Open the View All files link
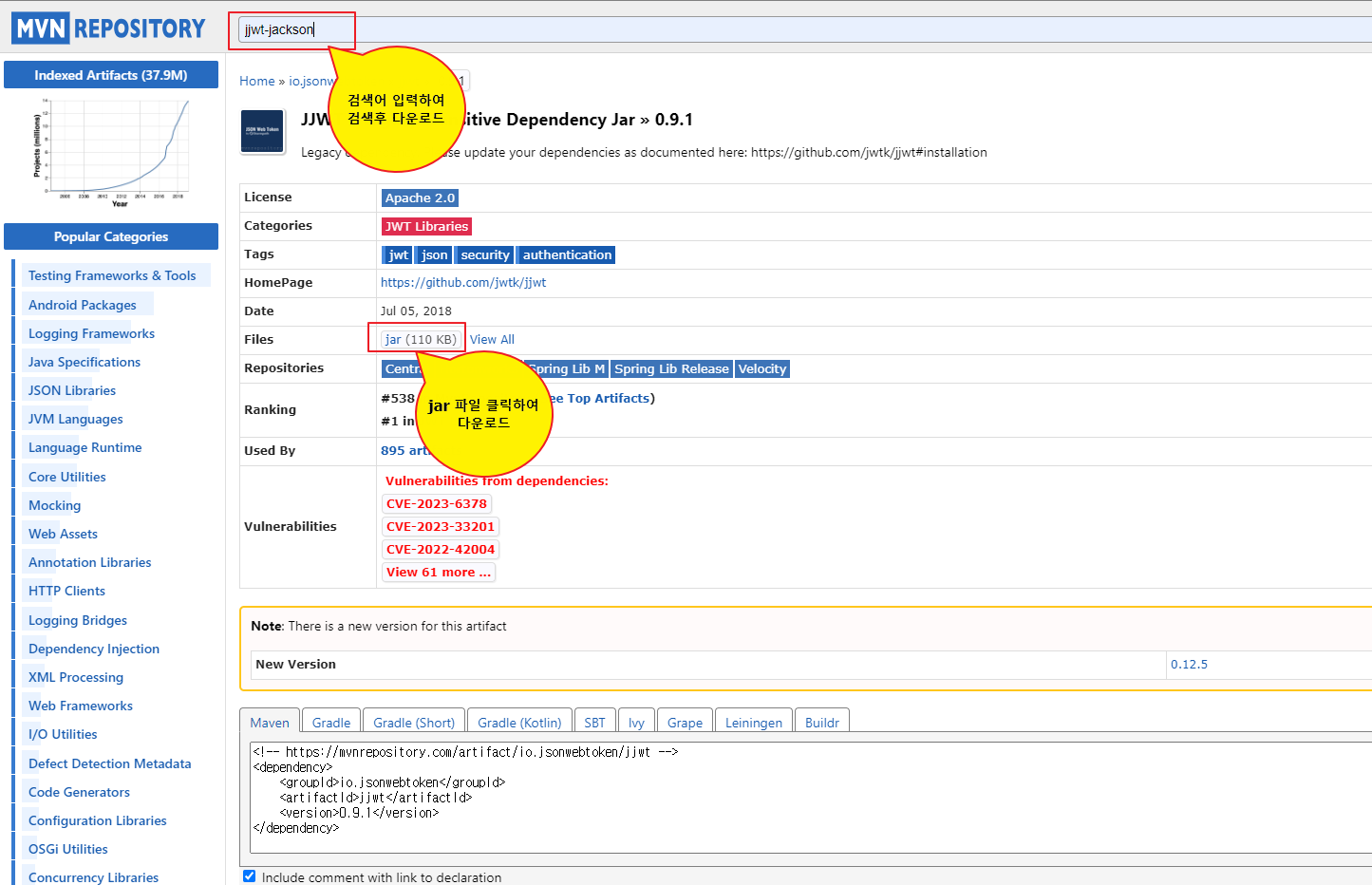This screenshot has width=1372, height=885. [492, 339]
